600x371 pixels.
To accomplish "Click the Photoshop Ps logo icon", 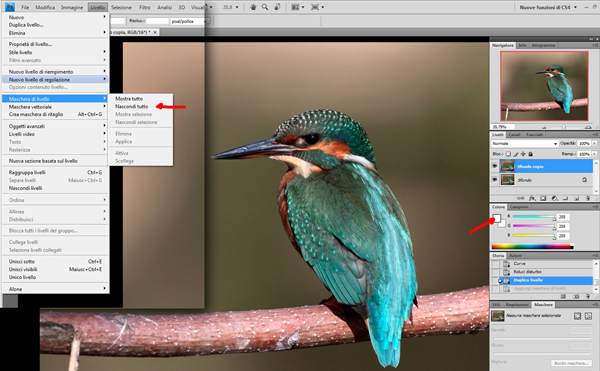I will tap(10, 7).
